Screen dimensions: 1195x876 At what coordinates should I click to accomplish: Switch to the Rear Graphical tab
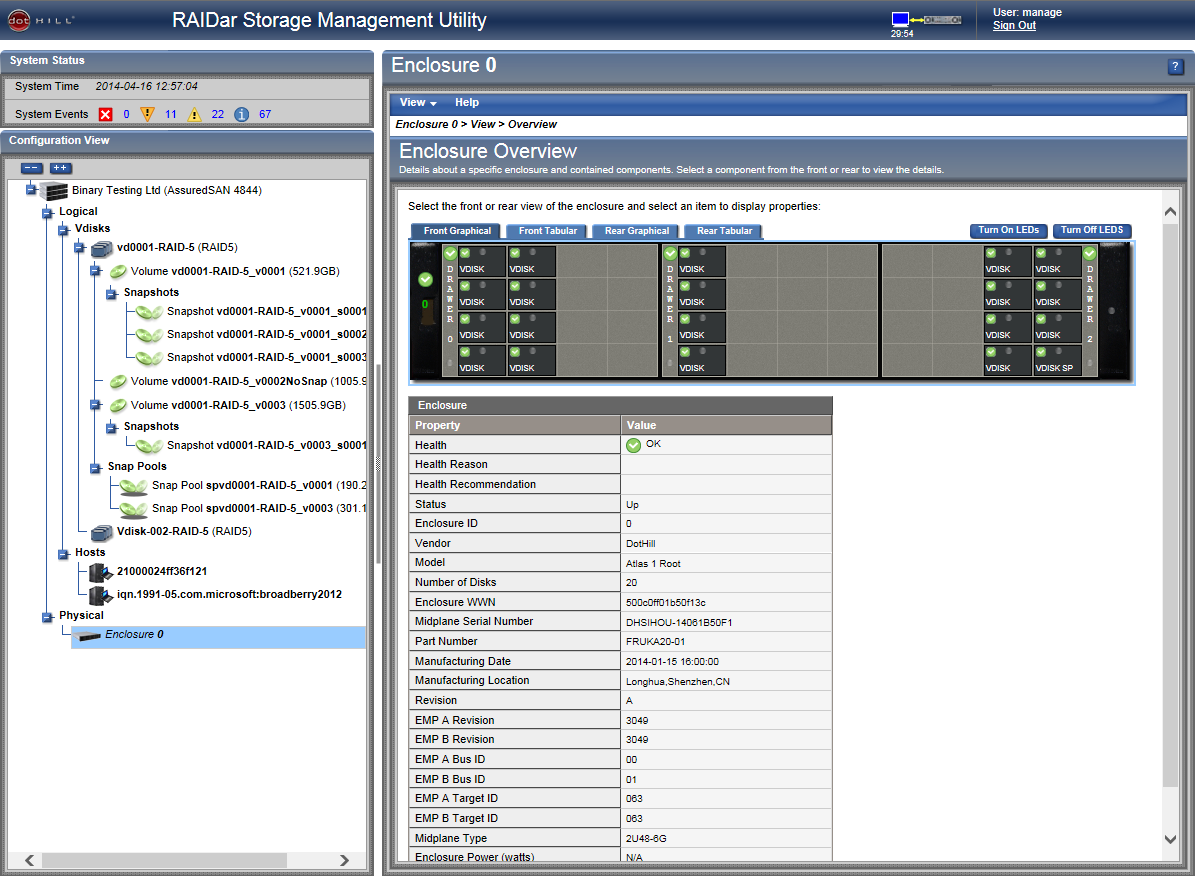point(636,231)
